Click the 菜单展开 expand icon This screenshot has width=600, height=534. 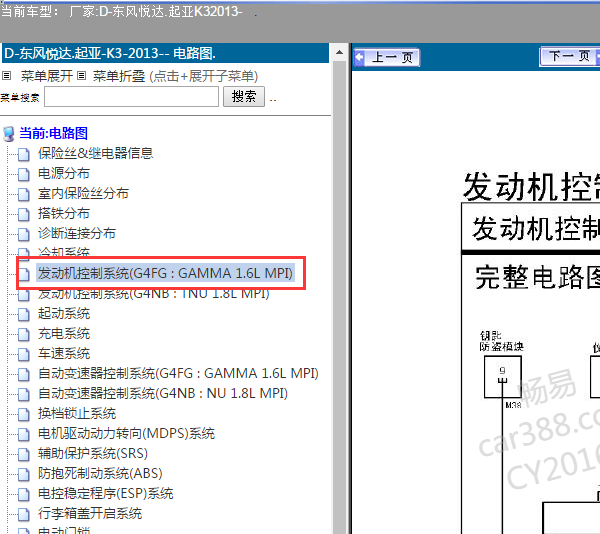click(x=6, y=76)
